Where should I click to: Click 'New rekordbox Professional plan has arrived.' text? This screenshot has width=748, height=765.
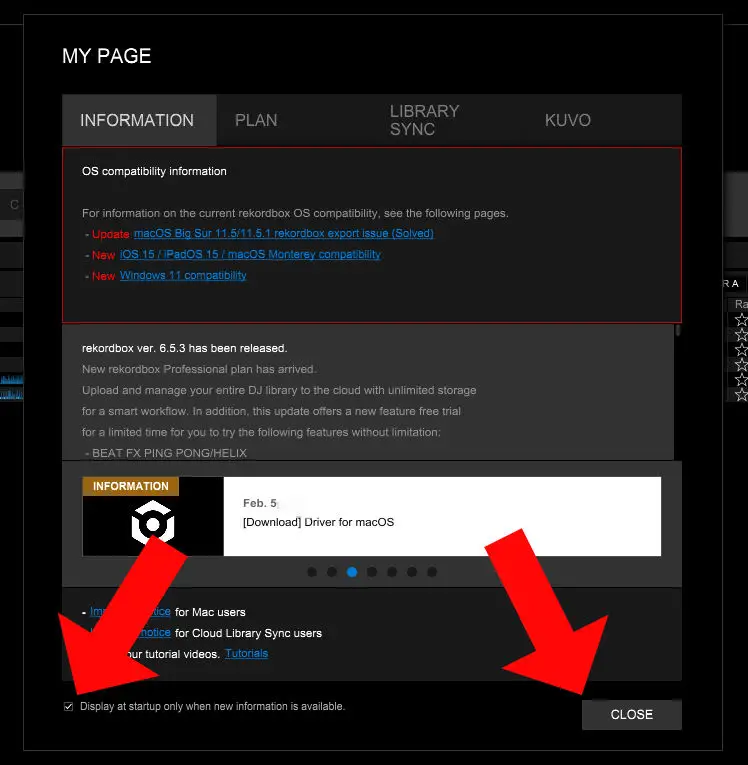tap(199, 369)
